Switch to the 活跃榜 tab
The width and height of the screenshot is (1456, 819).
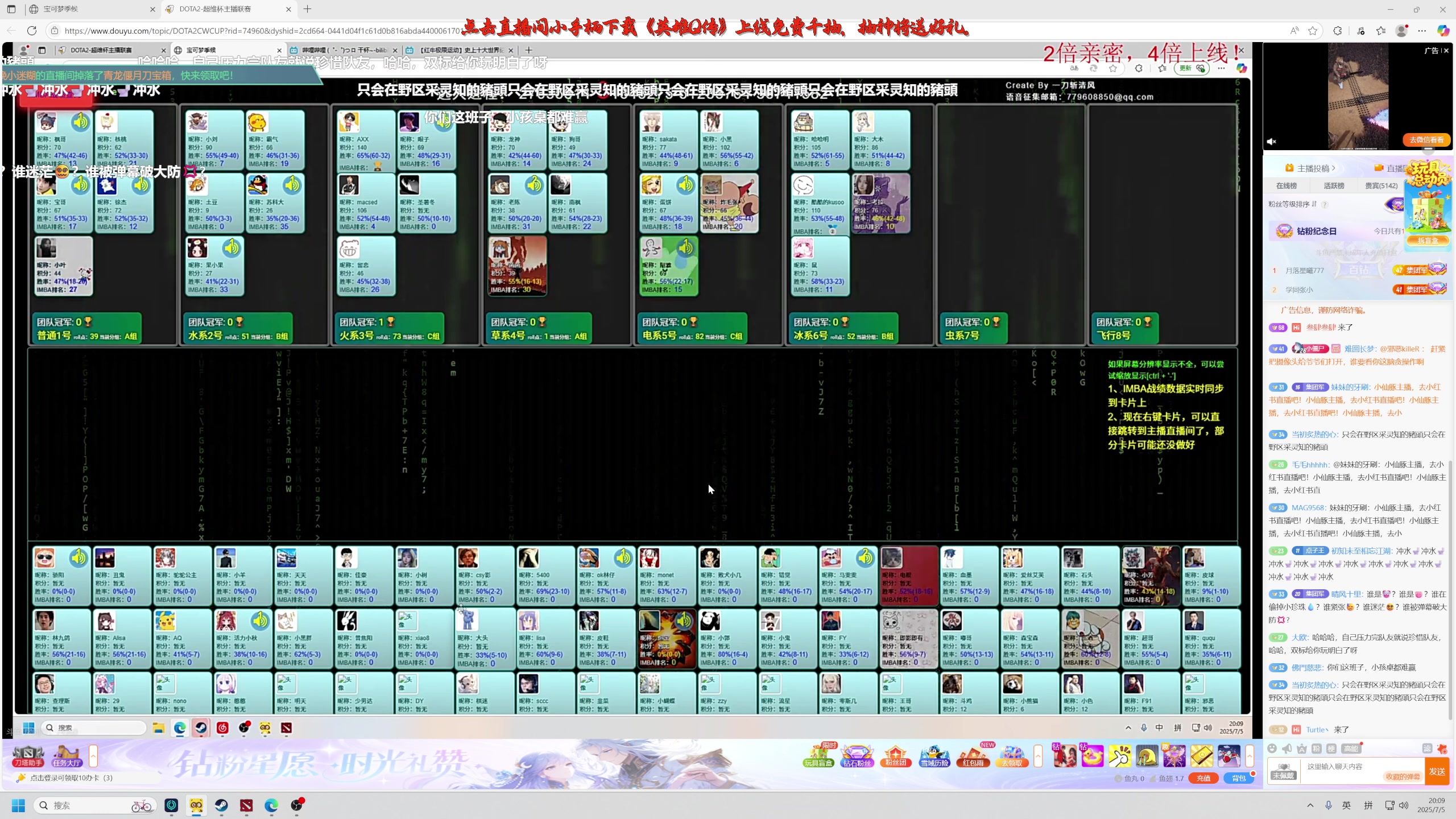pos(1334,185)
